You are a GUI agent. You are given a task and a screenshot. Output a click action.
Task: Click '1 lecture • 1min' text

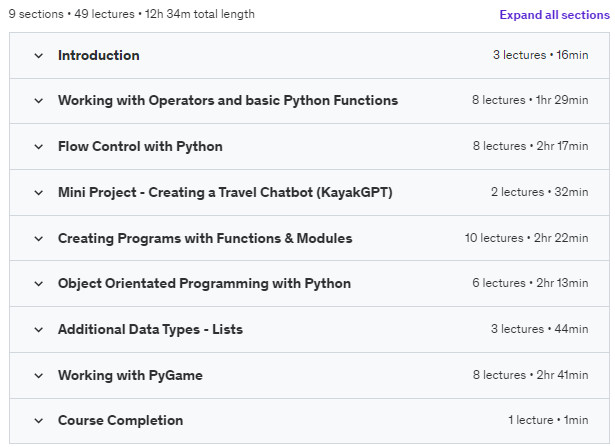click(548, 420)
